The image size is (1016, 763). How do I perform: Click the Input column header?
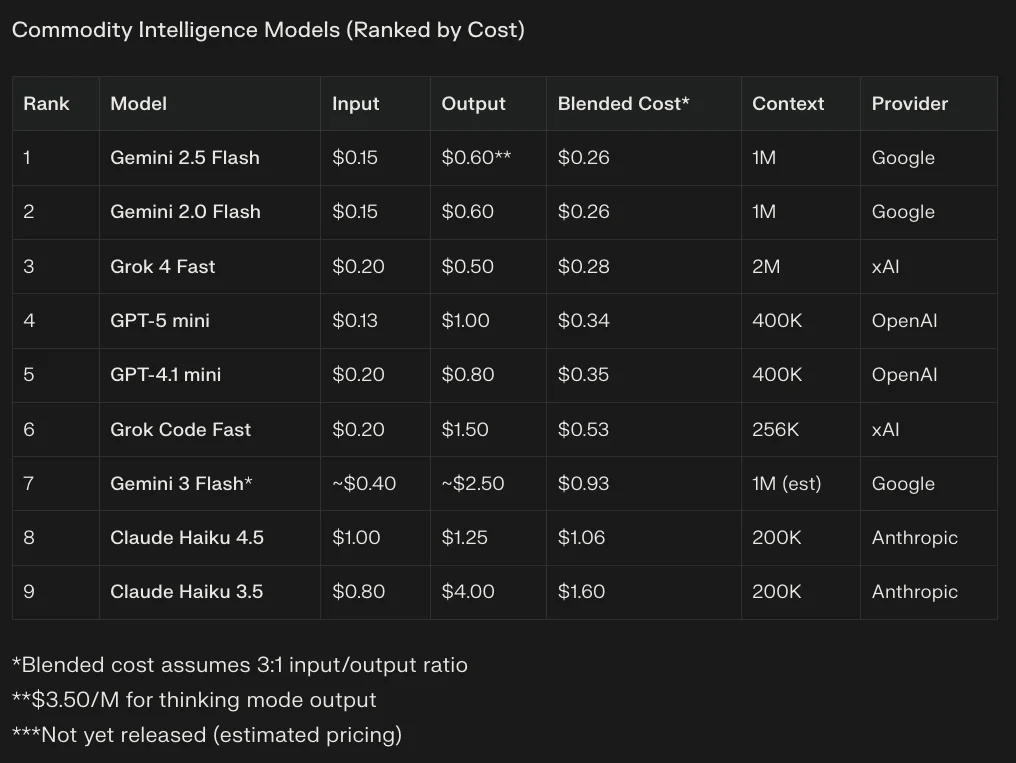(356, 104)
